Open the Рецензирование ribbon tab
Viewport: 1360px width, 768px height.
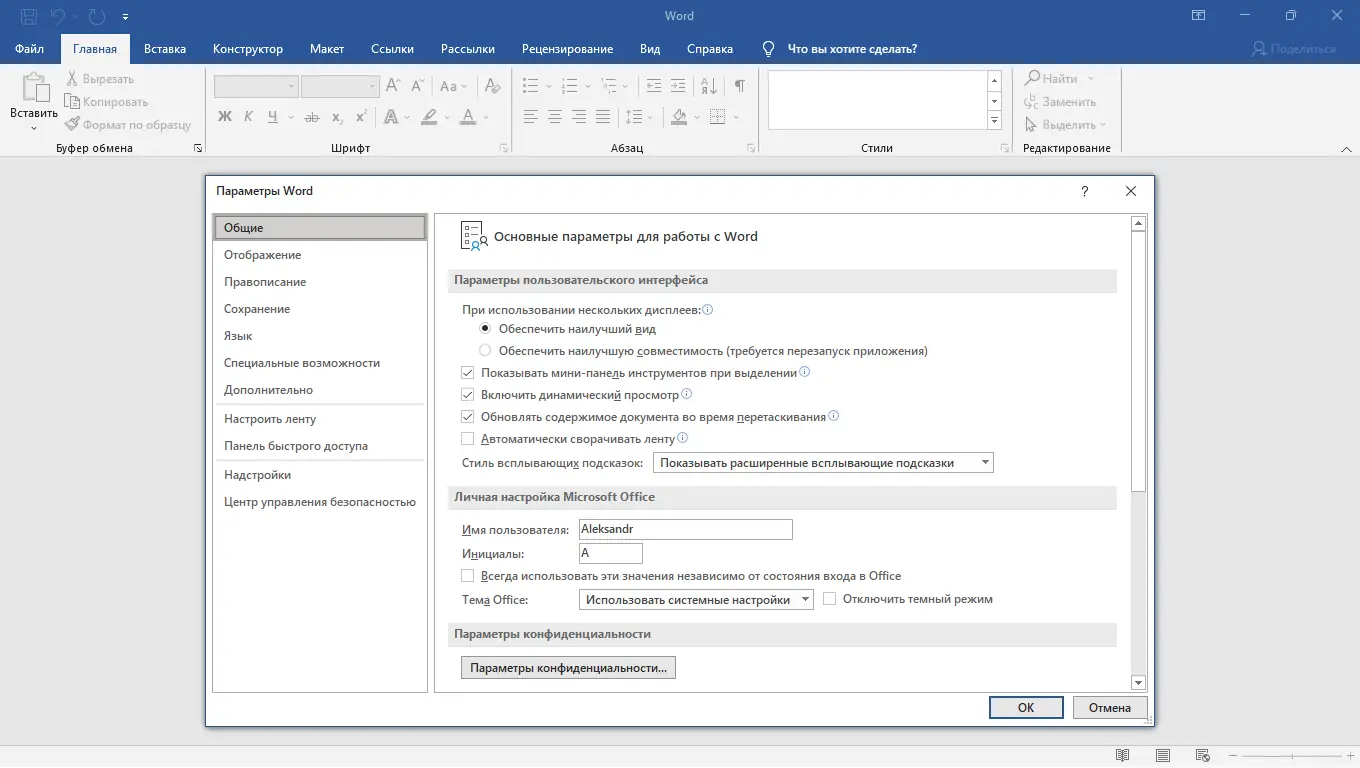click(565, 48)
